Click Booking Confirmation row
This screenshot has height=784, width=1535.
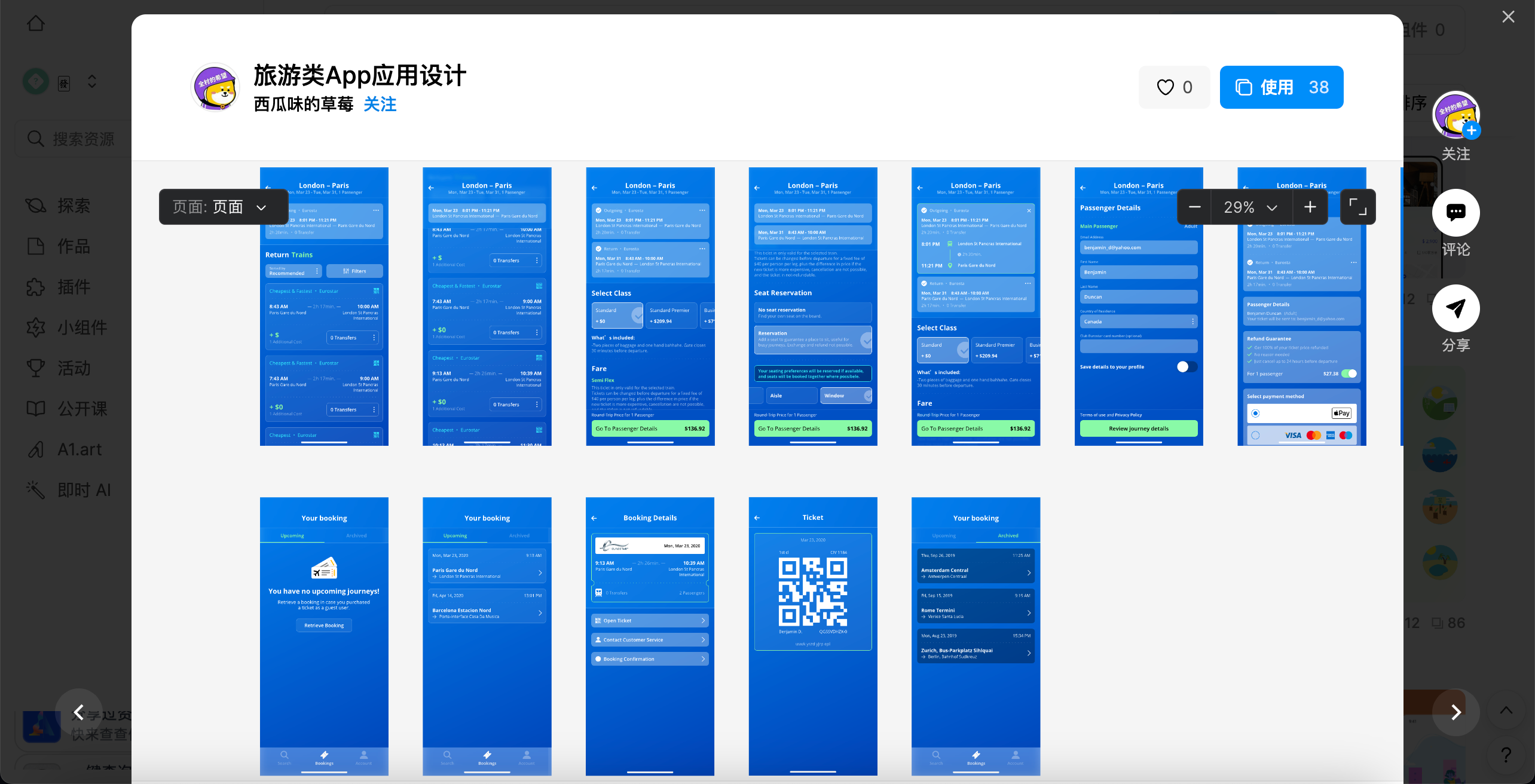tap(650, 659)
